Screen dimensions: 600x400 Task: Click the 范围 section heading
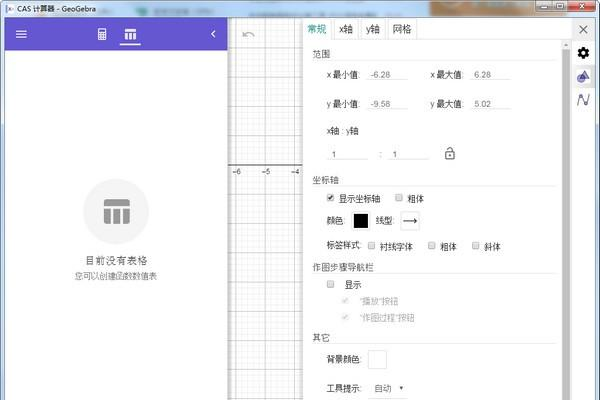click(321, 54)
